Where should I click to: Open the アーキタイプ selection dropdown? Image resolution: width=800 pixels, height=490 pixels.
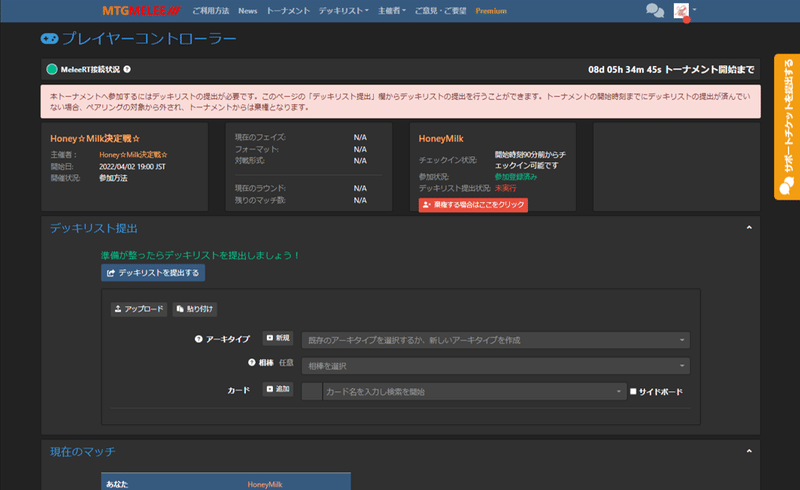click(x=496, y=340)
